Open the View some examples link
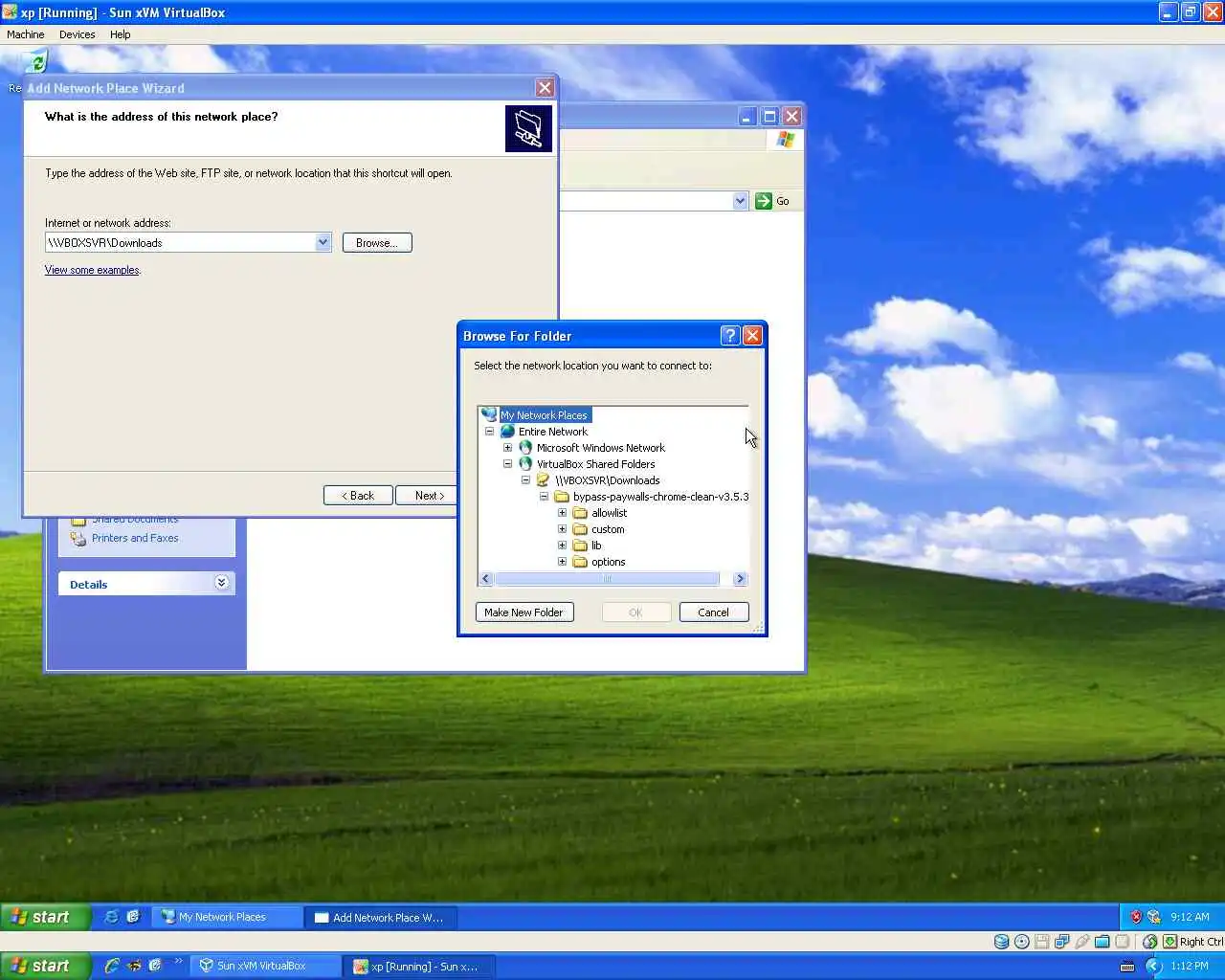 [92, 270]
